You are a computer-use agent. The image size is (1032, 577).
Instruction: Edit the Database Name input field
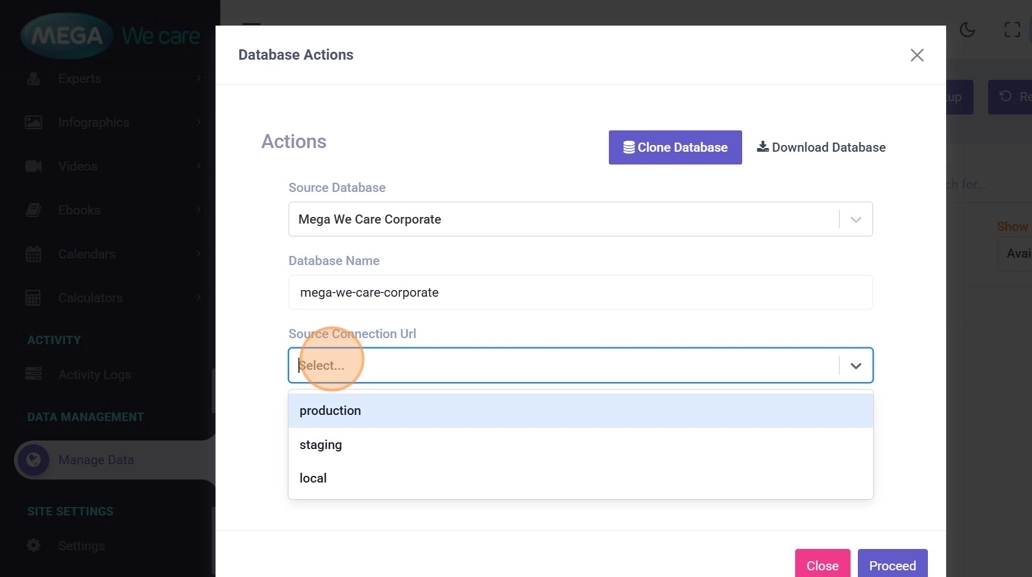pyautogui.click(x=580, y=293)
